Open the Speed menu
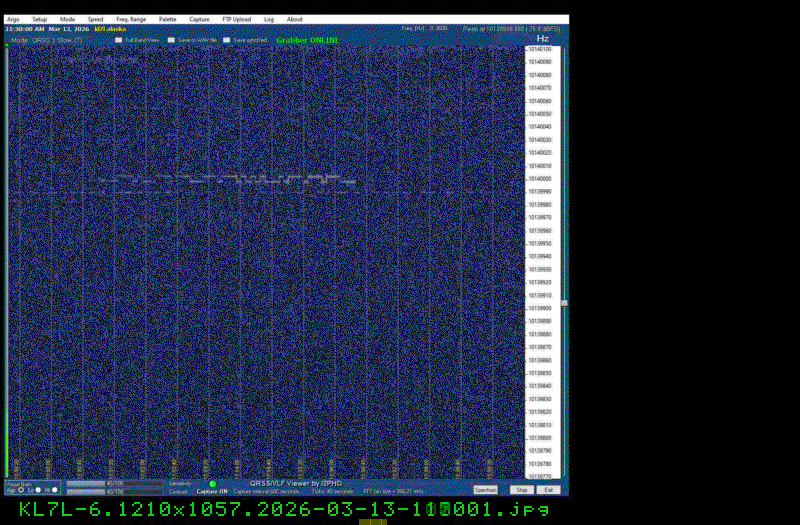The height and width of the screenshot is (525, 800). 95,19
